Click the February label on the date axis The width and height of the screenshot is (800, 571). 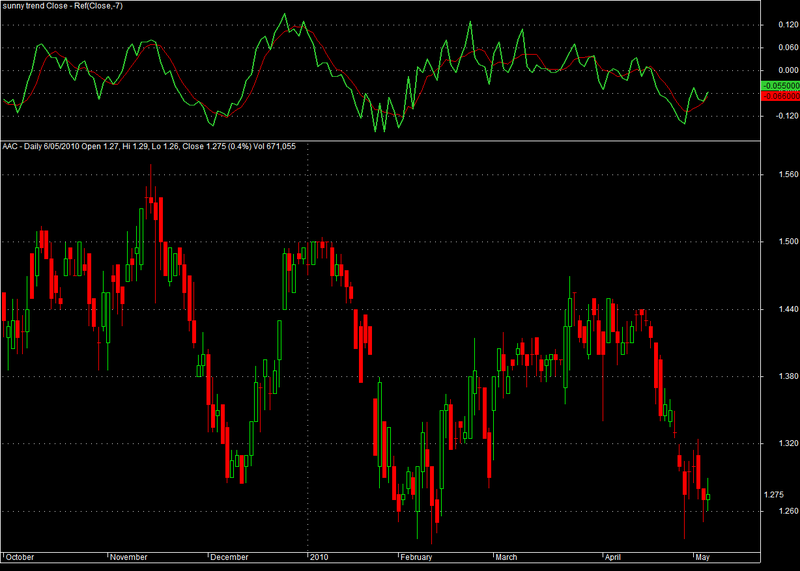coord(416,557)
